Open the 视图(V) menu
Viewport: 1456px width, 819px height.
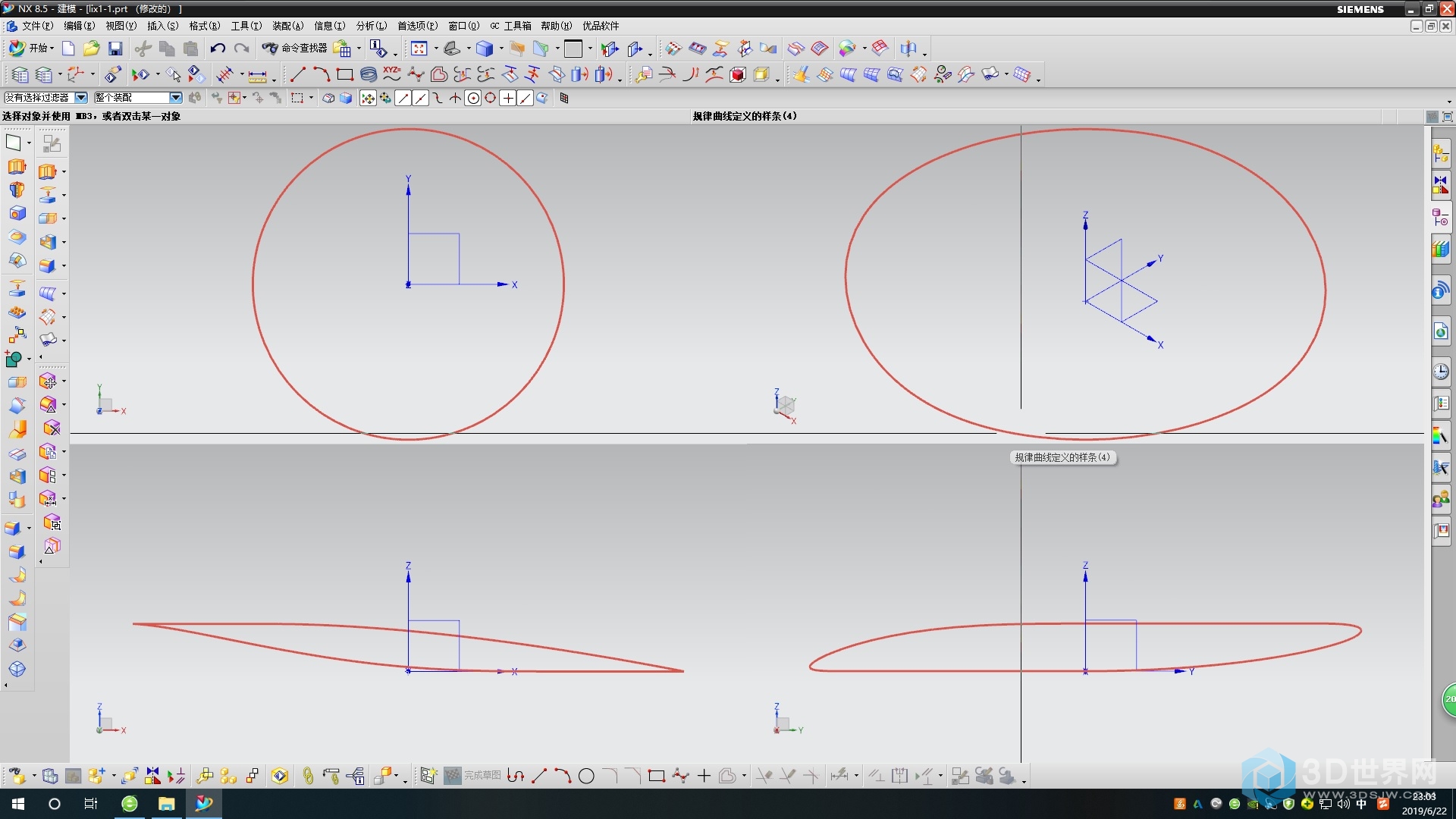pyautogui.click(x=121, y=26)
